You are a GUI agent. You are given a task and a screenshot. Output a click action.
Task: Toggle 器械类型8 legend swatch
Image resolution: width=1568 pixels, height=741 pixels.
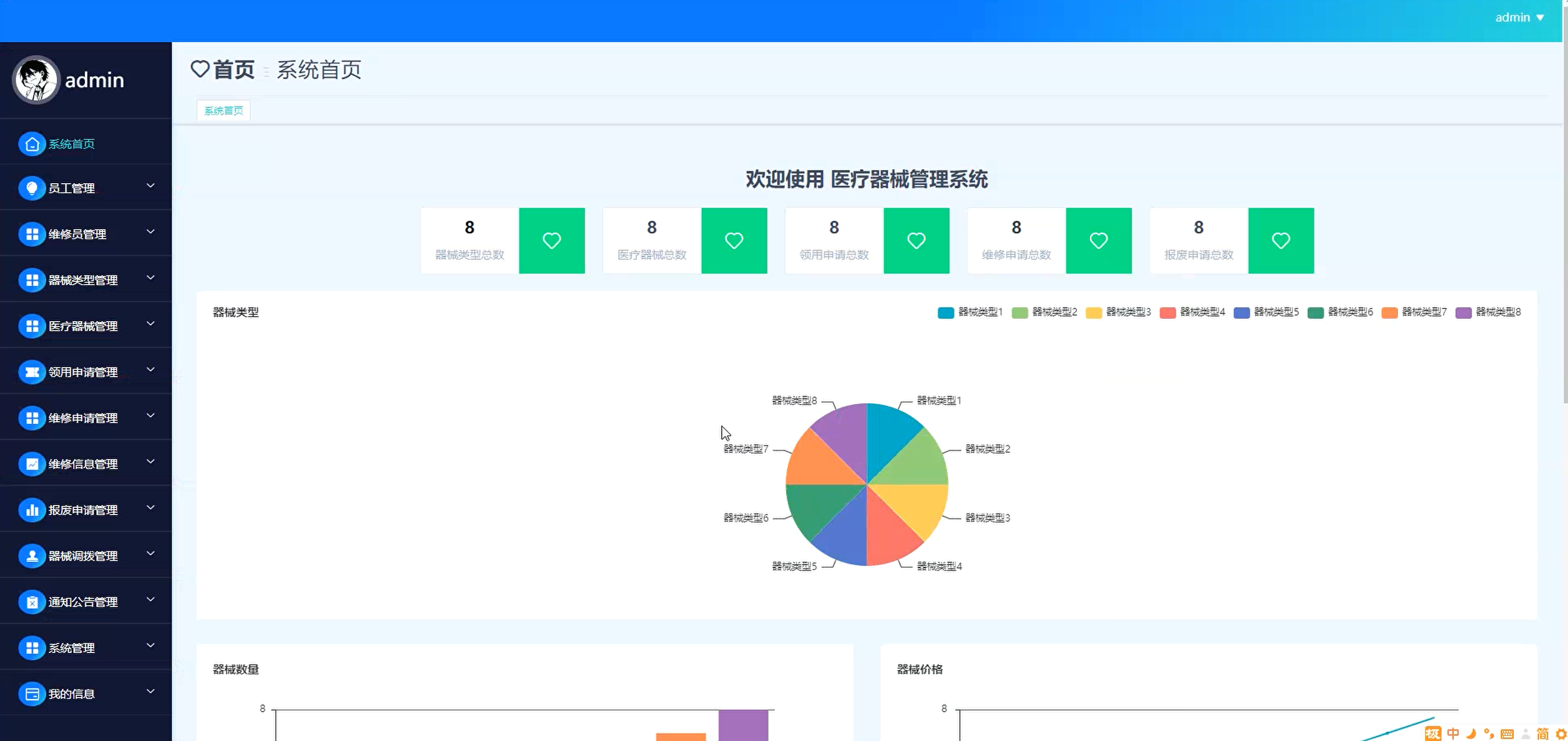1464,313
